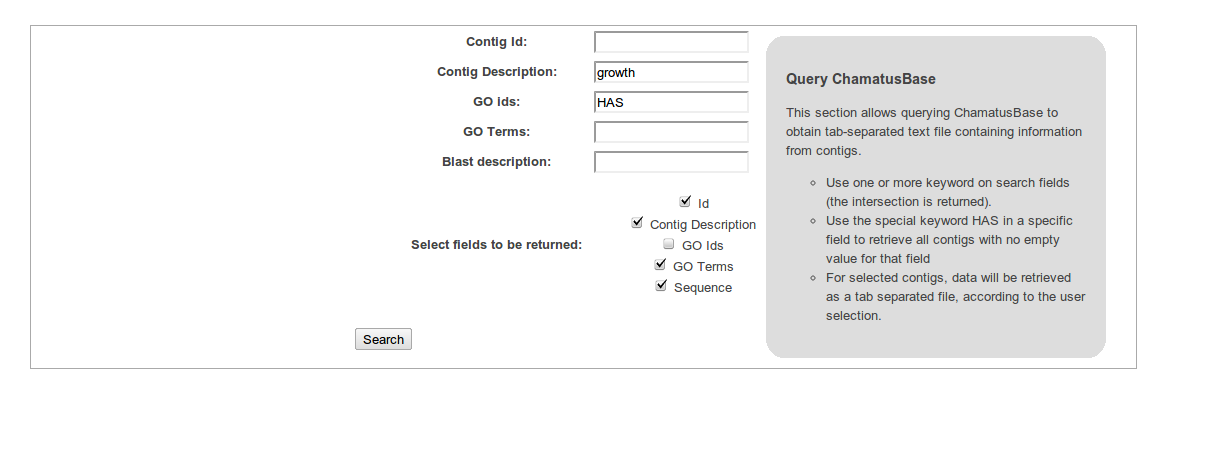Screen dimensions: 1209x469
Task: Click the "Contig Id:" label
Action: tap(496, 42)
